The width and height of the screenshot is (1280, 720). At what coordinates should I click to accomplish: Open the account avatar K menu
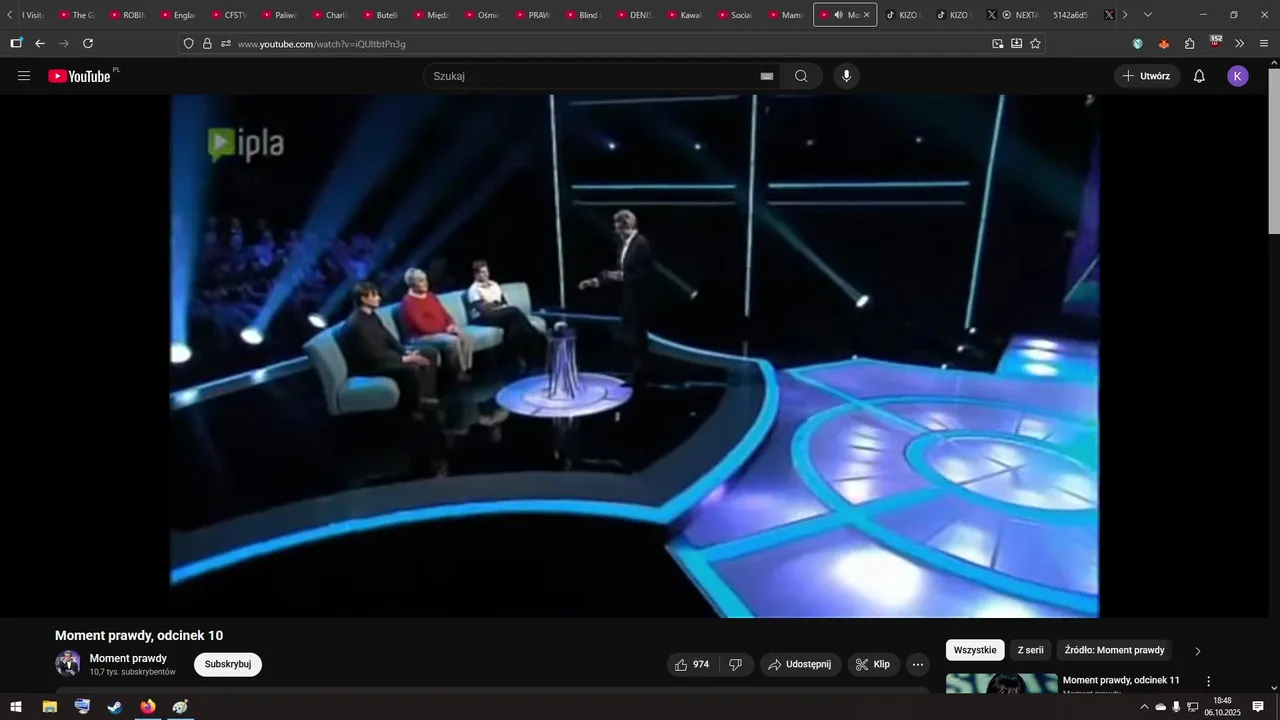pyautogui.click(x=1238, y=76)
